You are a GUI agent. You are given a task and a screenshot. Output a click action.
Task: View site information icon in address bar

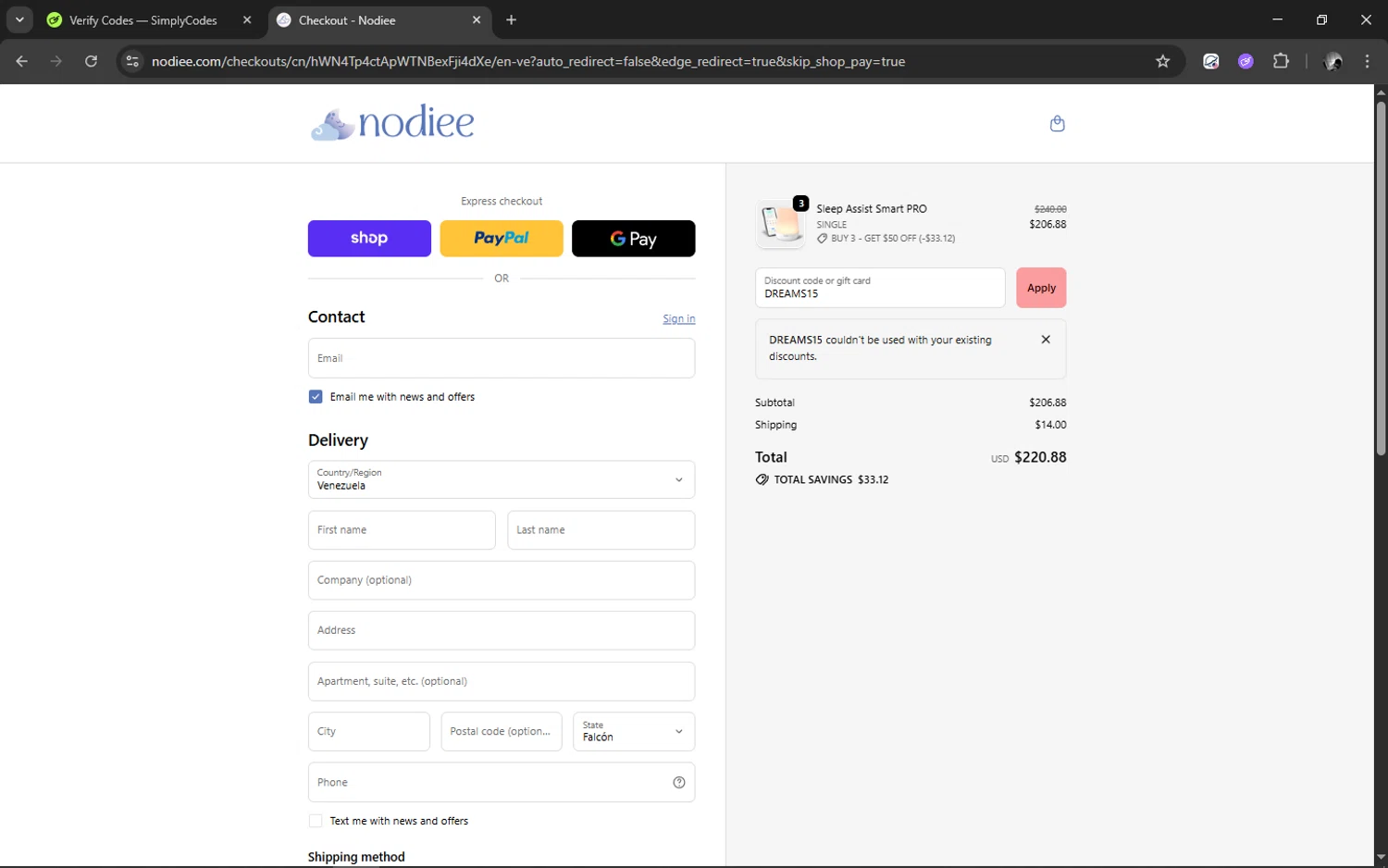click(x=132, y=61)
